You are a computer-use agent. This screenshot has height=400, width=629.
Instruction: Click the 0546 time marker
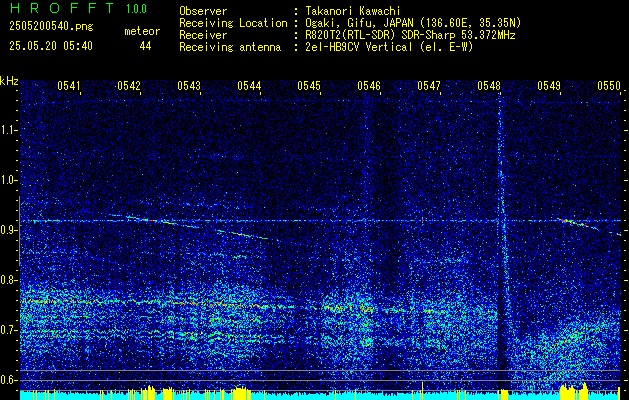tap(369, 85)
